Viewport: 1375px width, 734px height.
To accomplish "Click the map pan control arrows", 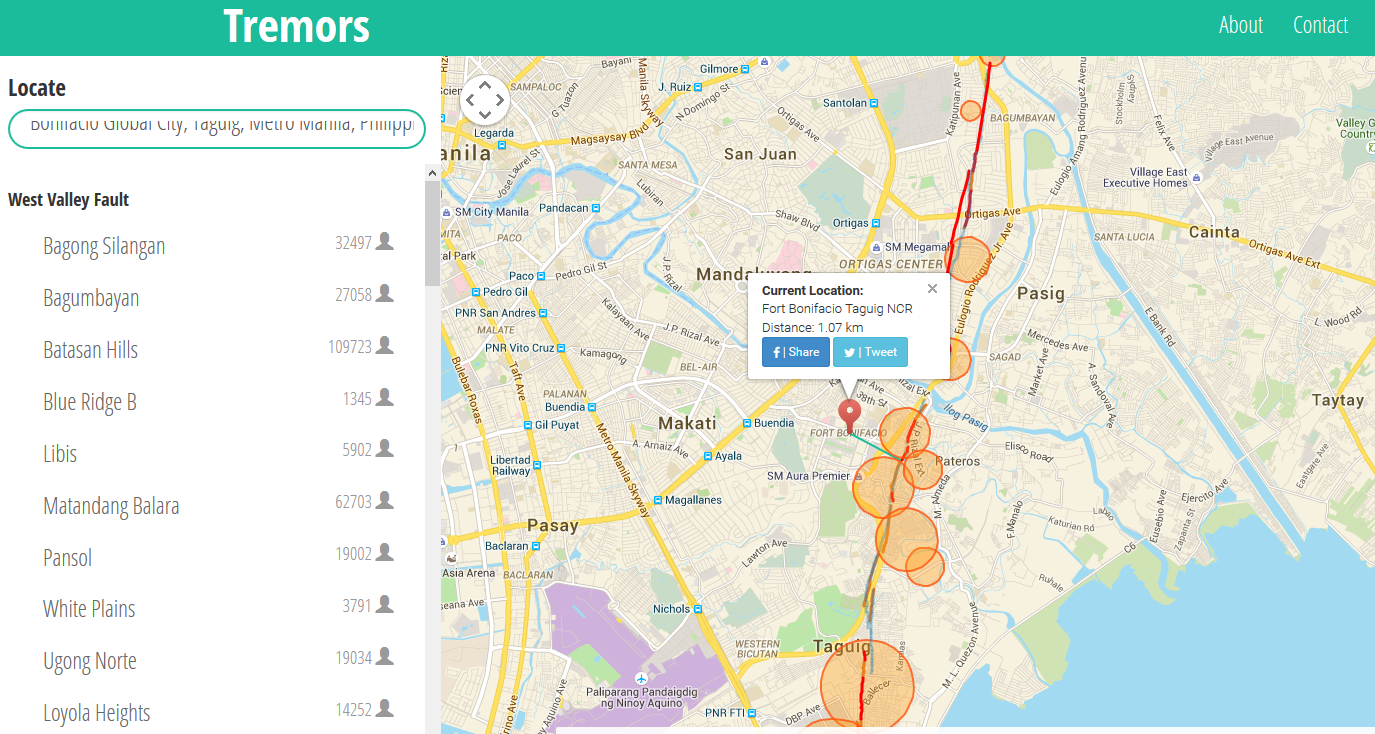I will point(485,99).
